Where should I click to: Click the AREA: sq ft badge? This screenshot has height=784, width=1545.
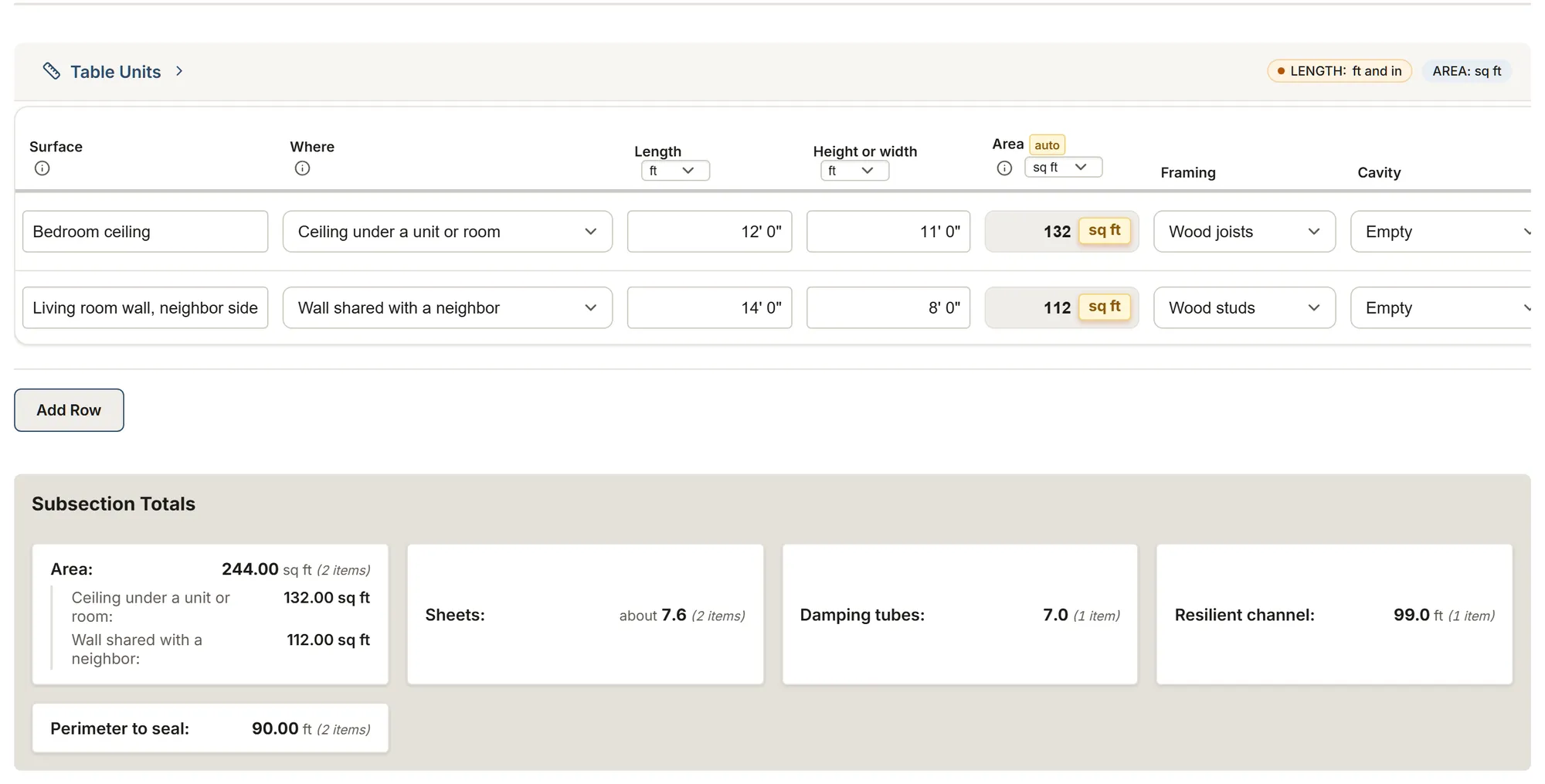click(x=1467, y=71)
